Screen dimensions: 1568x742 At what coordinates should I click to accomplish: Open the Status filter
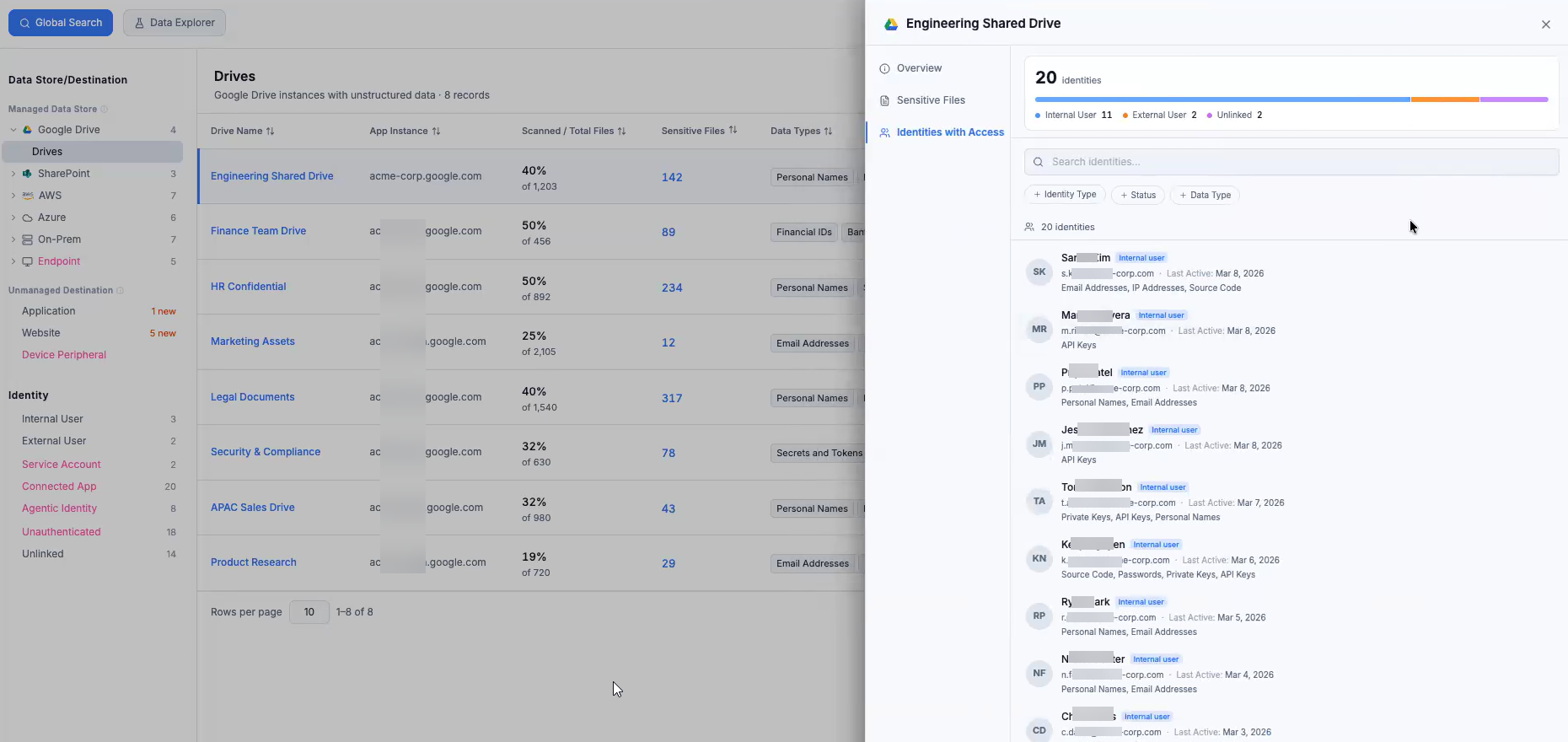[x=1138, y=195]
